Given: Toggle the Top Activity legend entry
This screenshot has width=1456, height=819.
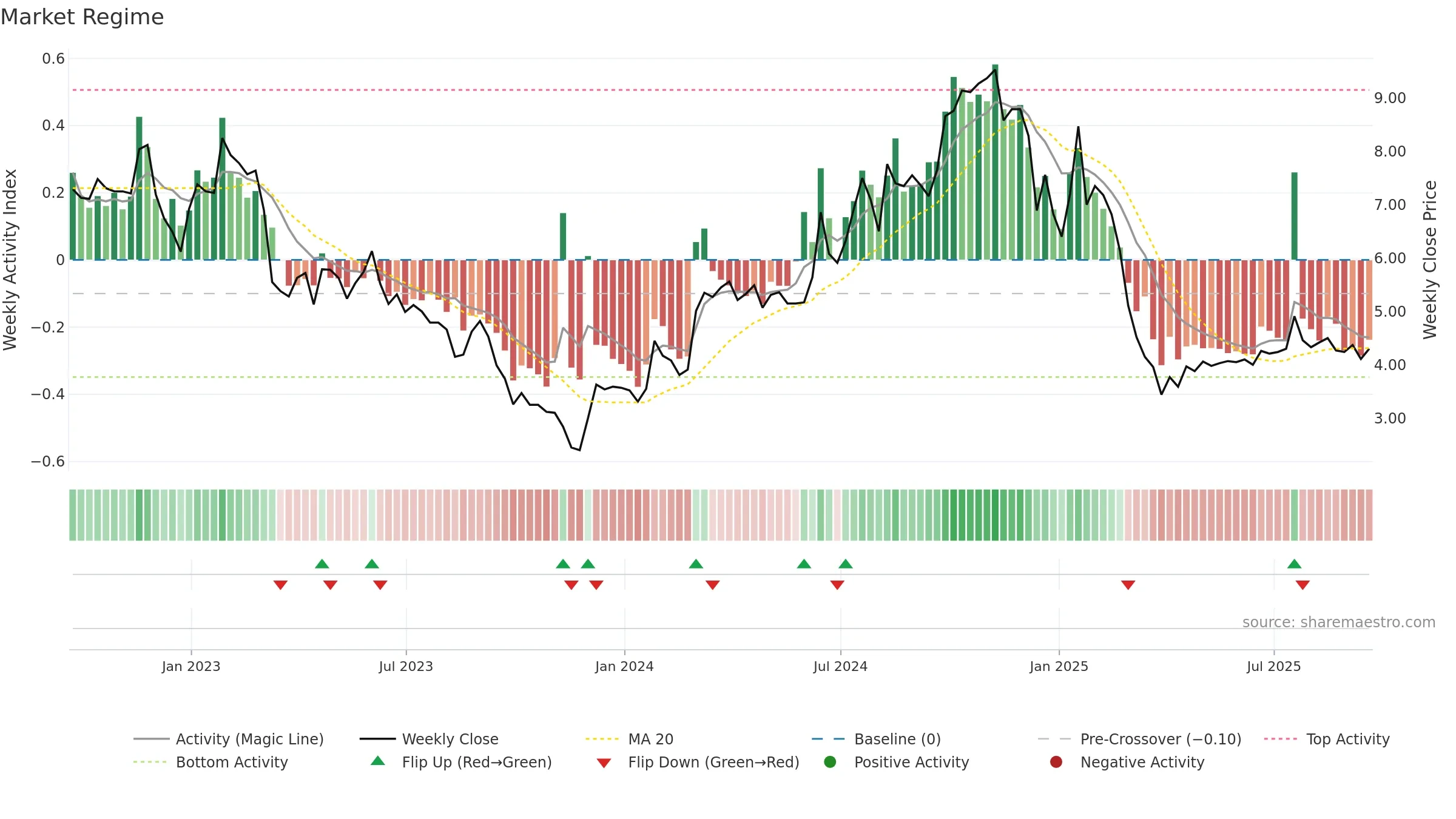Looking at the screenshot, I should coord(1327,739).
